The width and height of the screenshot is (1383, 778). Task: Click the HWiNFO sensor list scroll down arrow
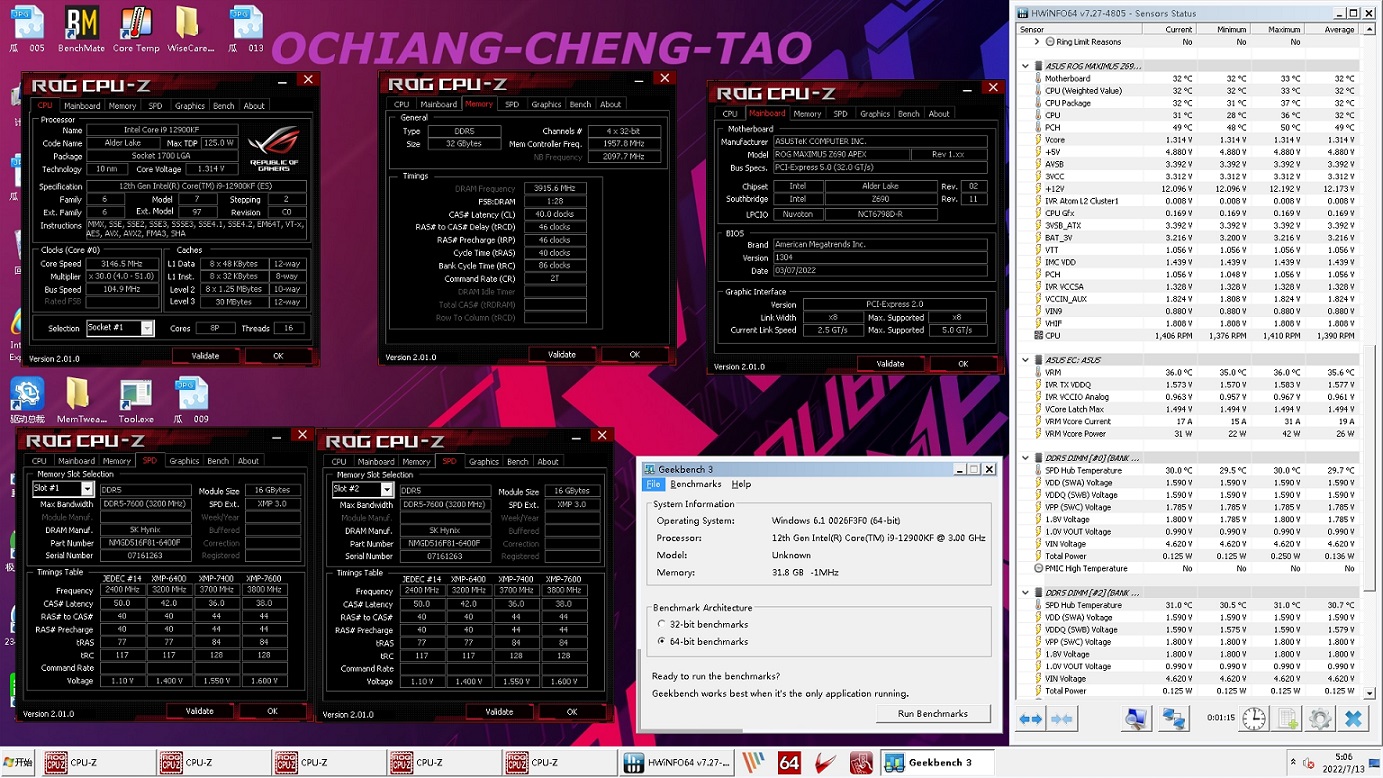pos(1370,693)
